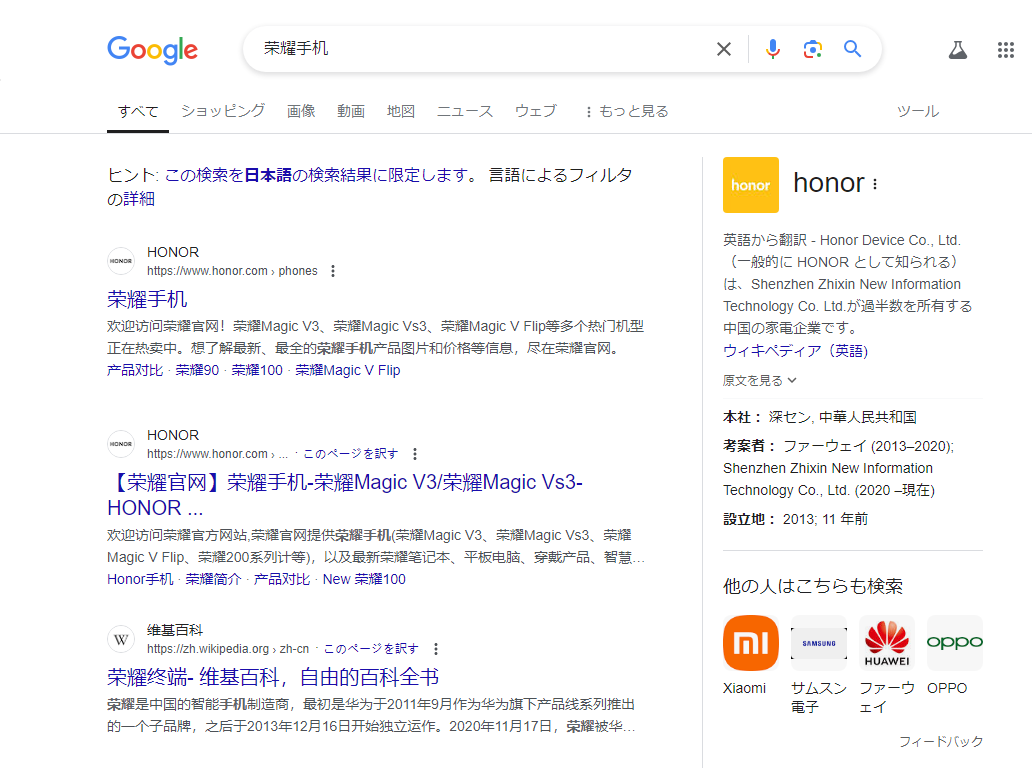Open Google Lens image search
1032x769 pixels.
(813, 49)
